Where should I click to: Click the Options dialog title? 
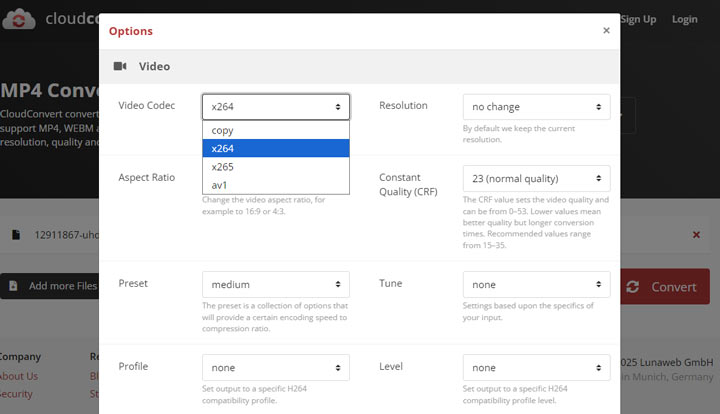[131, 31]
